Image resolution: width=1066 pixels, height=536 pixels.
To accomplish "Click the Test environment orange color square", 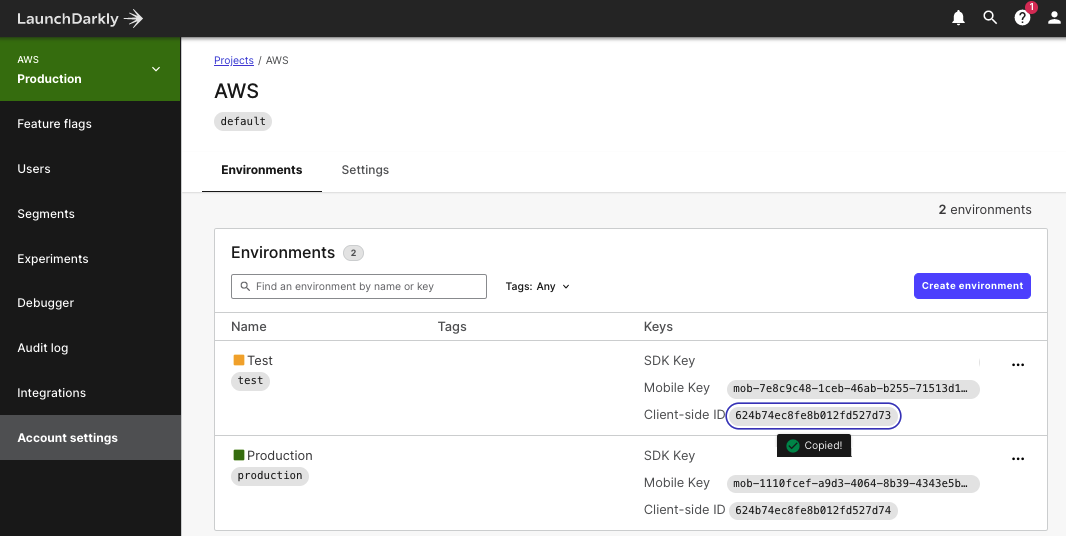I will (239, 360).
